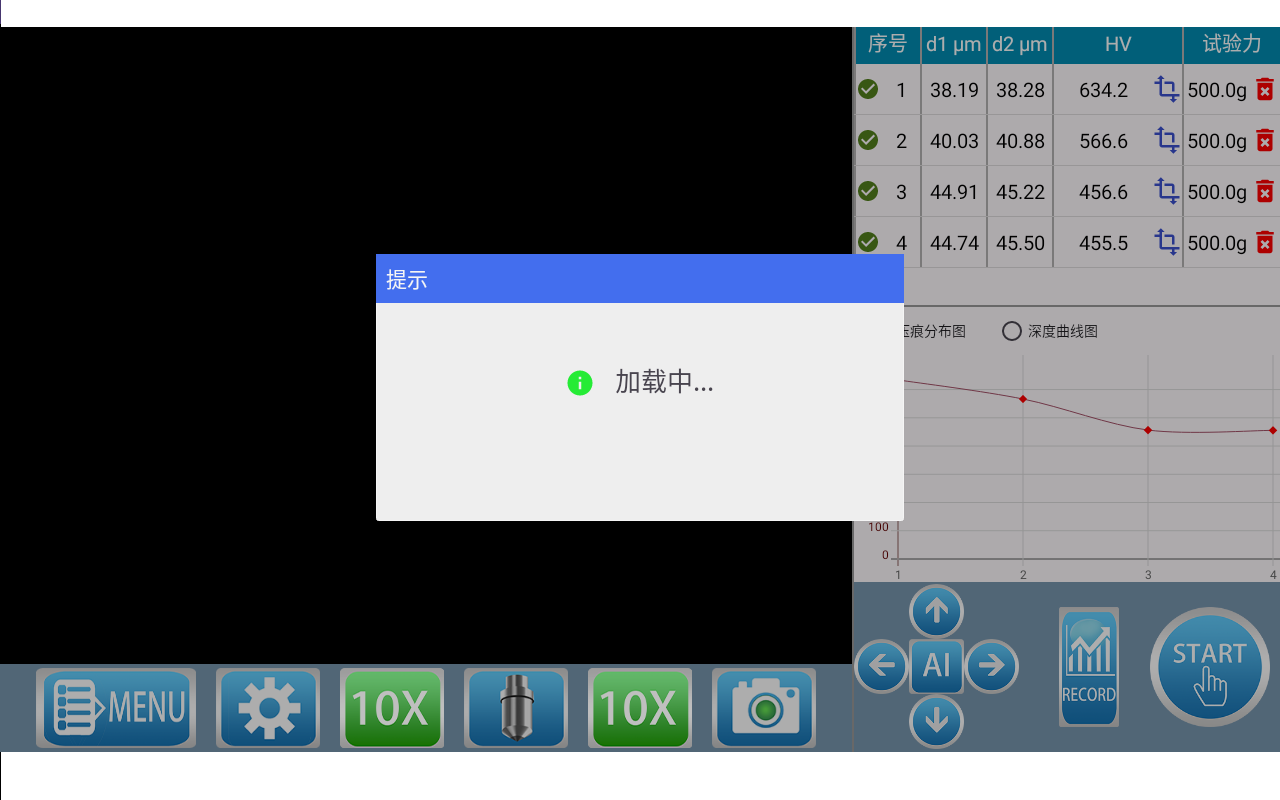Toggle the green check of row 4
Screen dimensions: 1280x800
(868, 242)
